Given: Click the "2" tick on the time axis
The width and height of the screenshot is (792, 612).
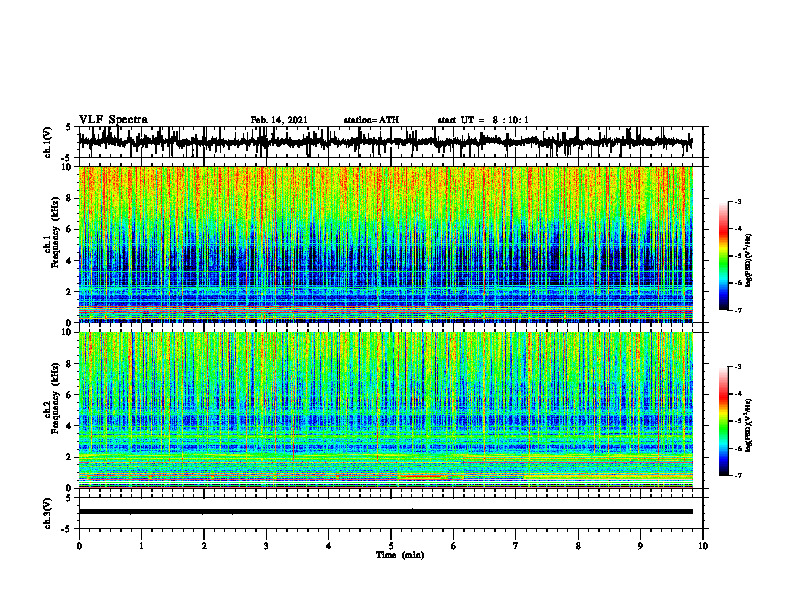Looking at the screenshot, I should (x=204, y=546).
